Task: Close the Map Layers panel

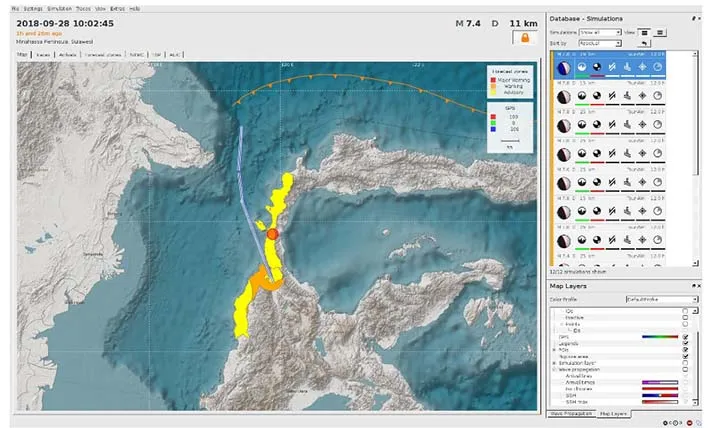Action: [699, 286]
